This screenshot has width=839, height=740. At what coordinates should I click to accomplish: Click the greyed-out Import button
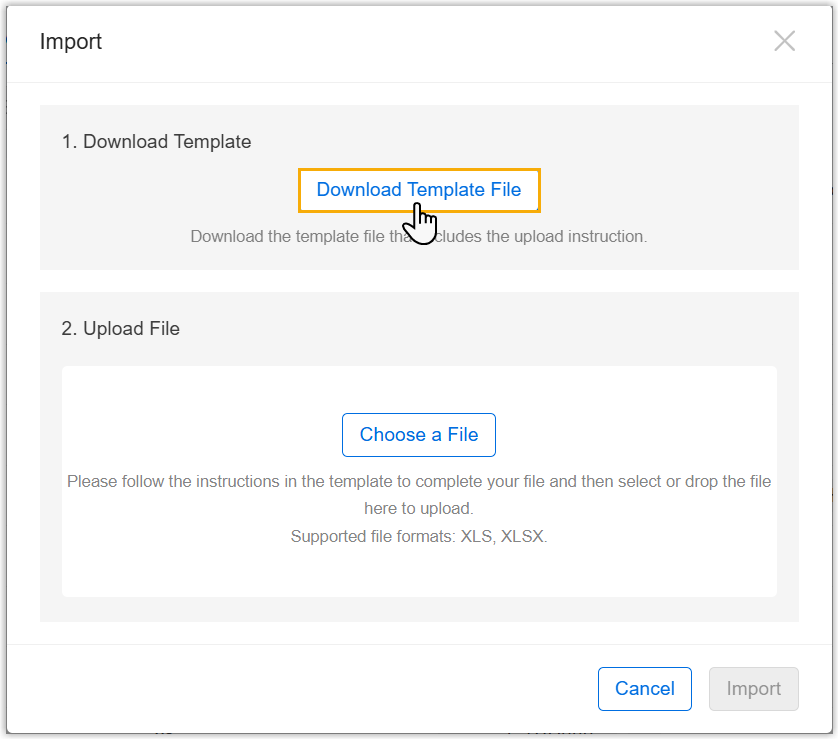pyautogui.click(x=753, y=688)
